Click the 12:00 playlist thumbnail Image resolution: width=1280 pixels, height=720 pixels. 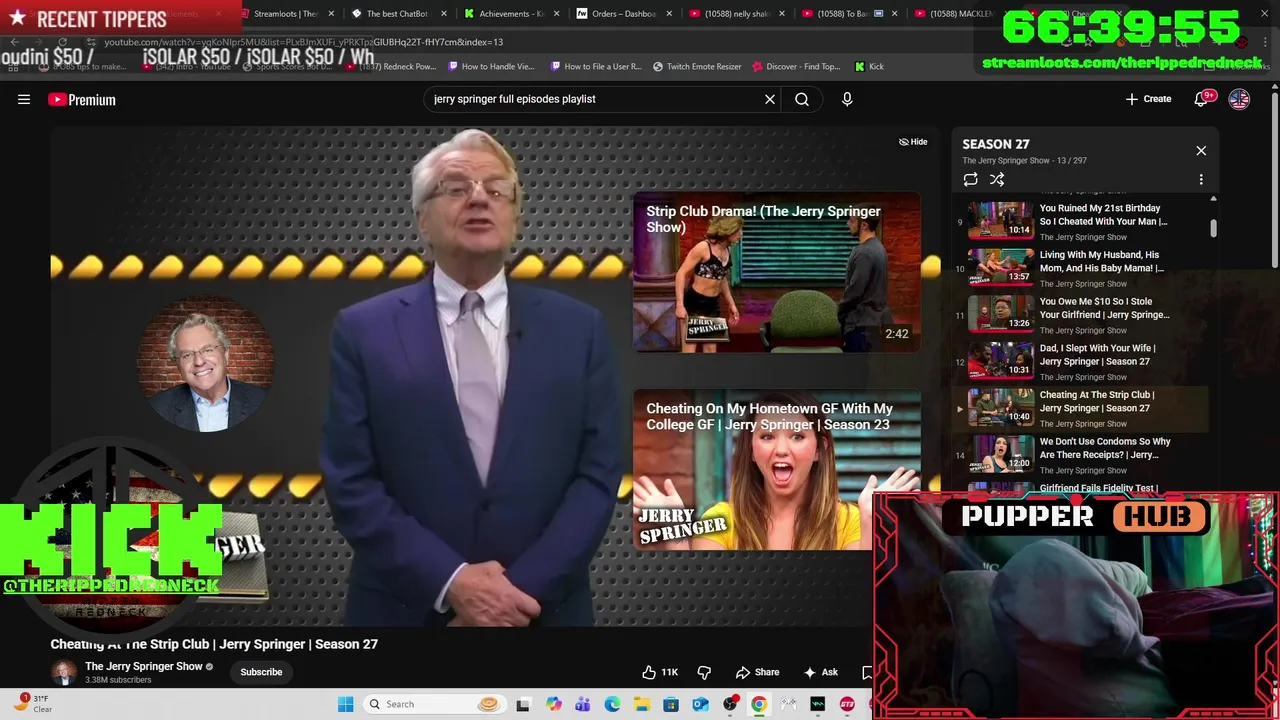[1000, 454]
